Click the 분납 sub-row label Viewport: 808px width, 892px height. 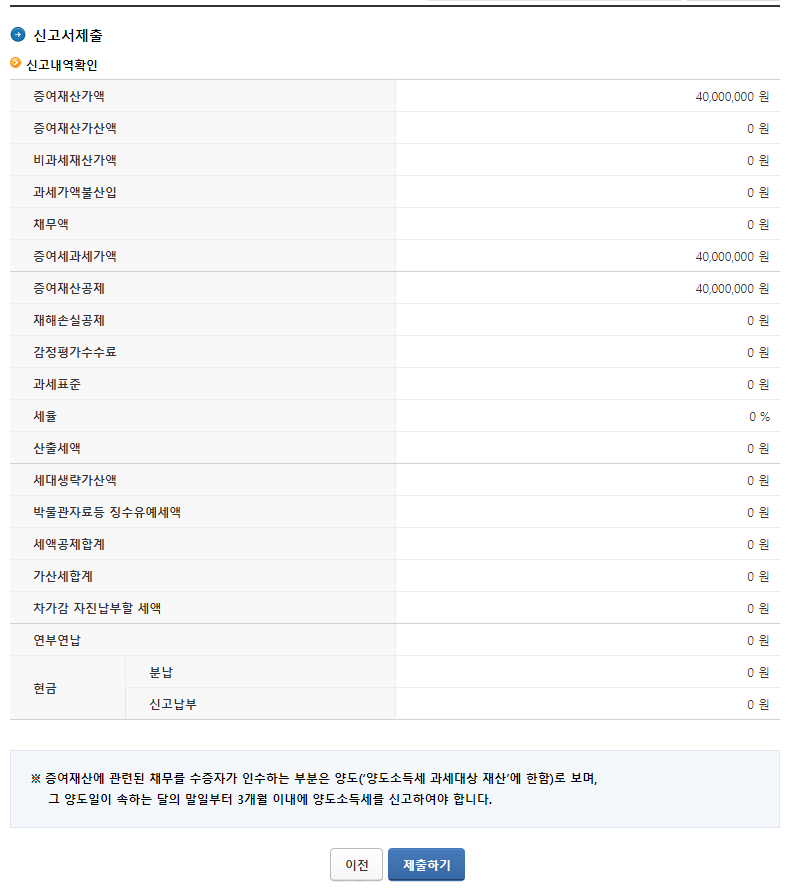[x=161, y=672]
